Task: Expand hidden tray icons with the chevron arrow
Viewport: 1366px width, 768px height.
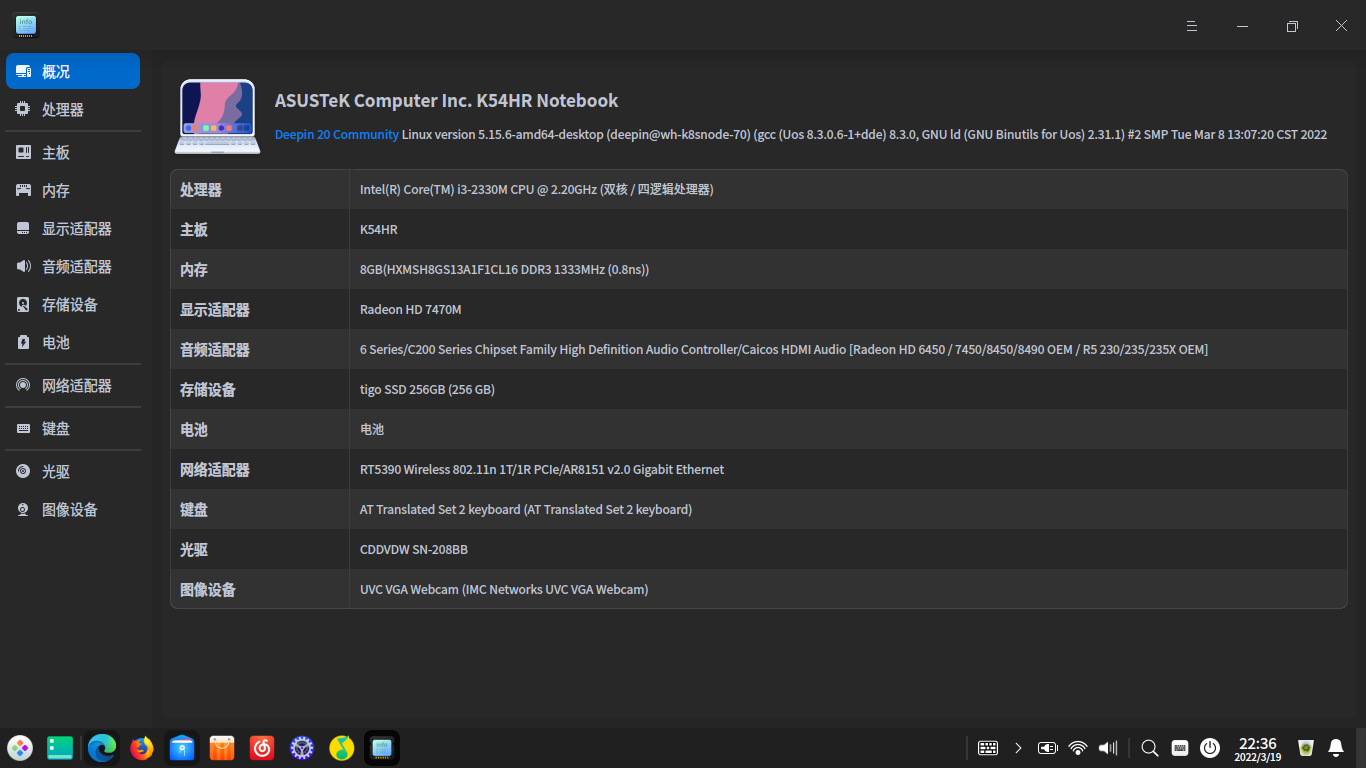Action: pyautogui.click(x=1018, y=748)
